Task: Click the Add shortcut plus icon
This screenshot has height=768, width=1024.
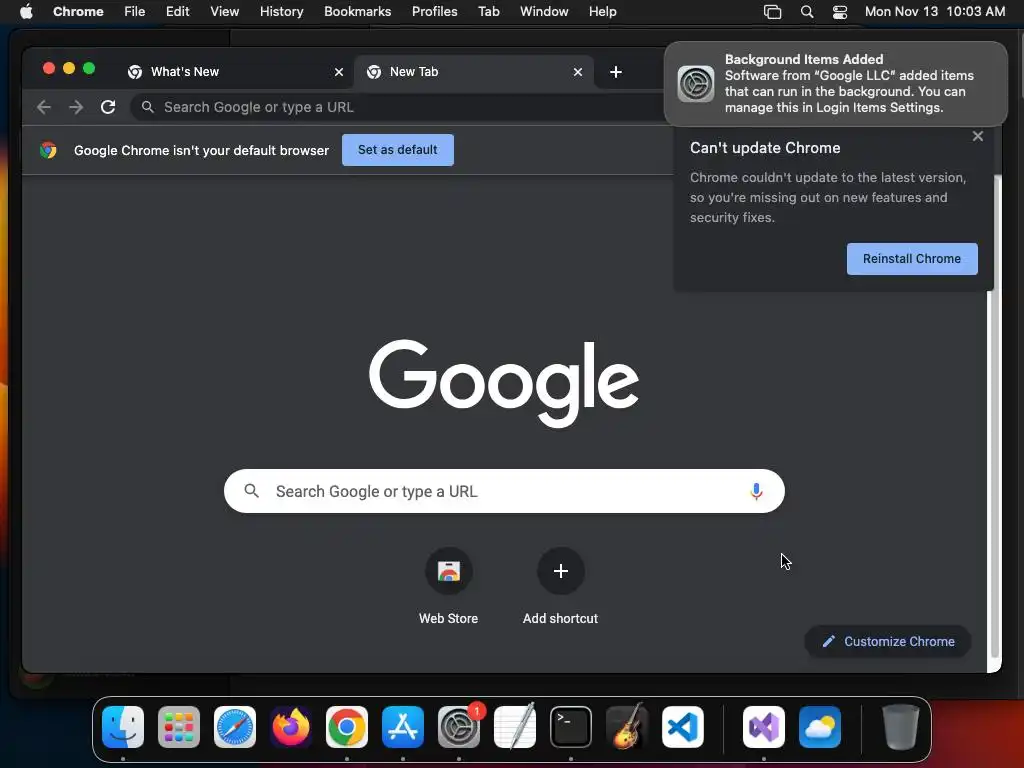Action: click(x=560, y=571)
